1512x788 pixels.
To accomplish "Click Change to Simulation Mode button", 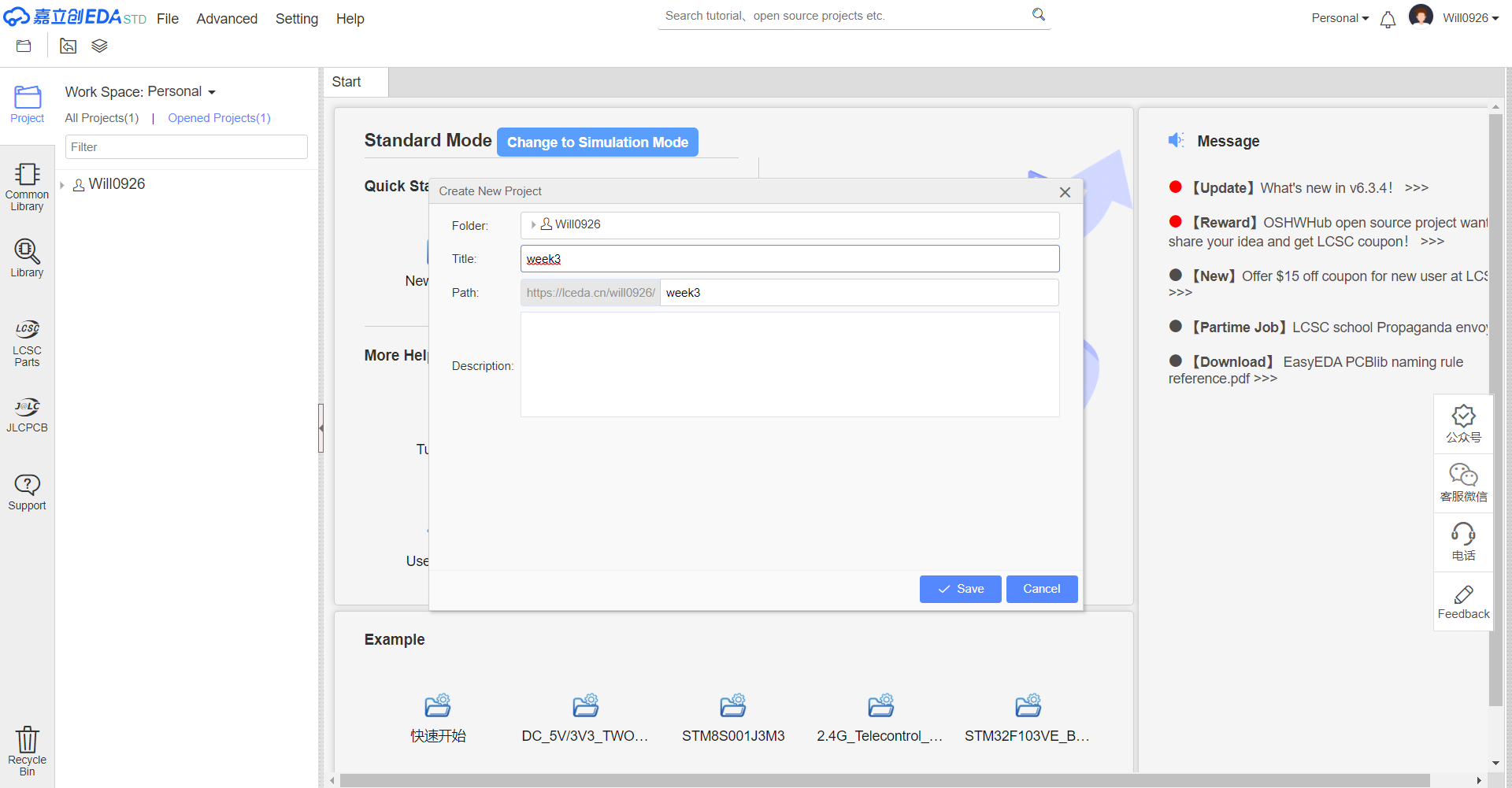I will 597,142.
